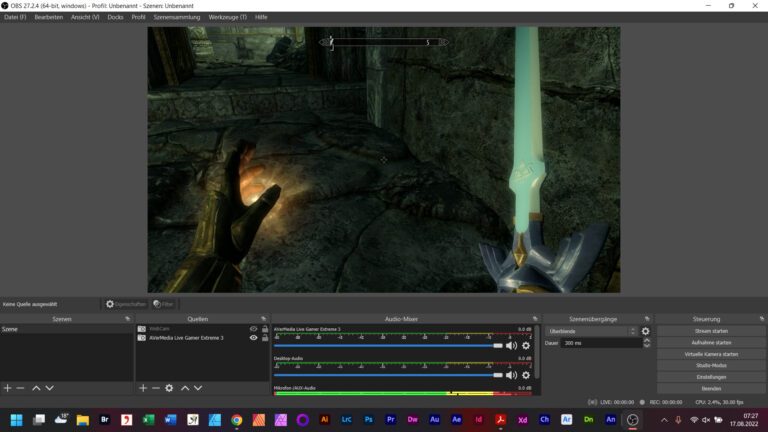Show hidden tray icons chevron
768x432 pixels.
click(x=664, y=420)
